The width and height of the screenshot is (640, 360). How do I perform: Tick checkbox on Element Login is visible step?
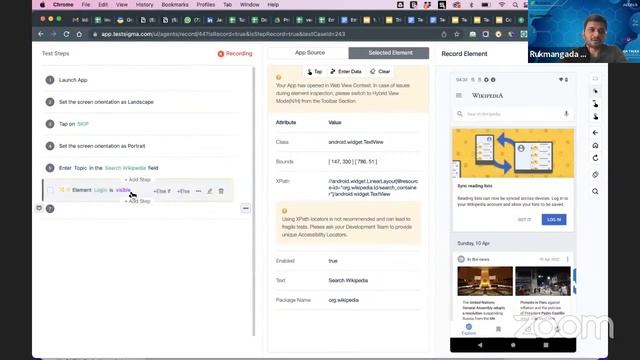[x=50, y=190]
